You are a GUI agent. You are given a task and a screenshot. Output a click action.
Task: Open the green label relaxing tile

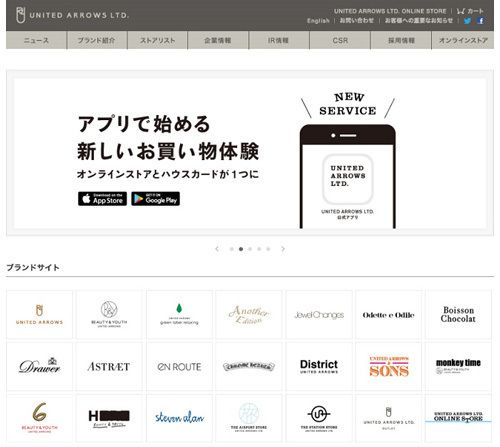179,315
